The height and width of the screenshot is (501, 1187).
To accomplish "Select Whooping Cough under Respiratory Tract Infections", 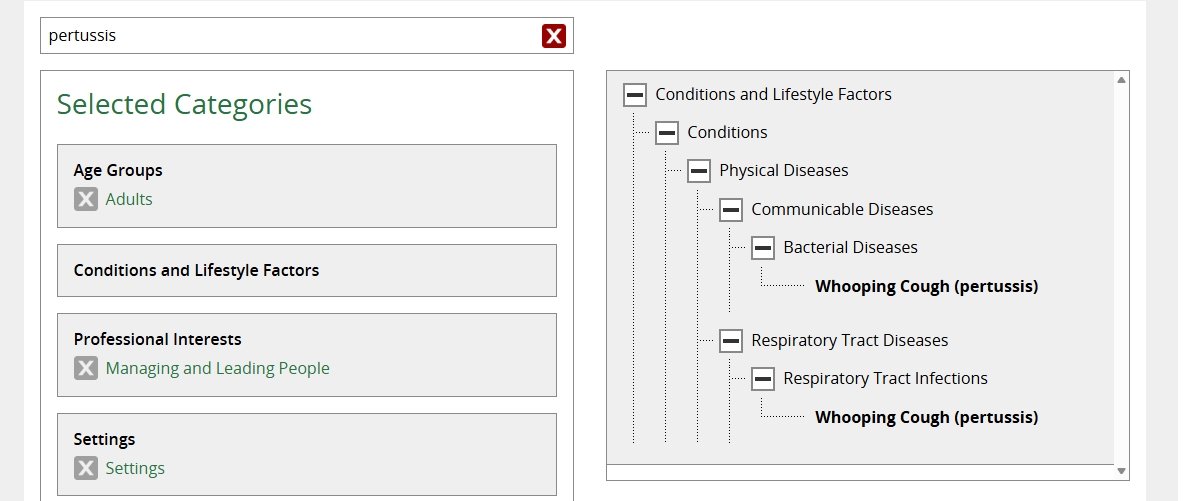I will coord(926,418).
